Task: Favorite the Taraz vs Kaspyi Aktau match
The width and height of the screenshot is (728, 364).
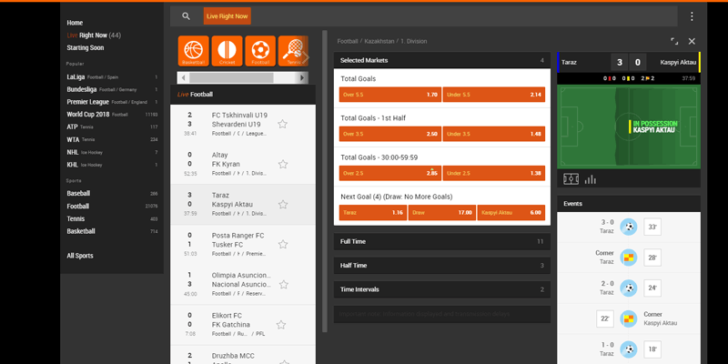Action: pyautogui.click(x=283, y=204)
